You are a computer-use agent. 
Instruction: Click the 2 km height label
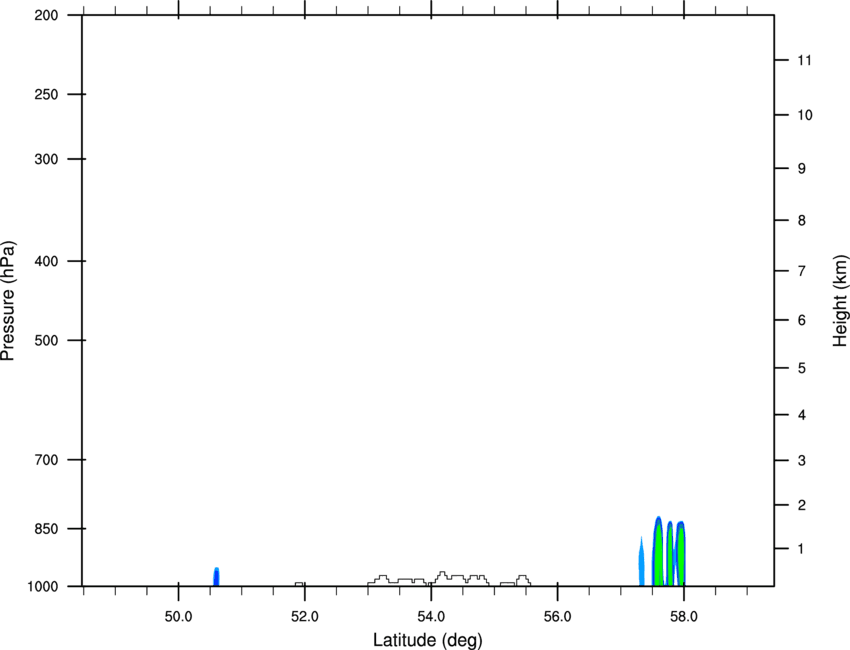[x=802, y=505]
